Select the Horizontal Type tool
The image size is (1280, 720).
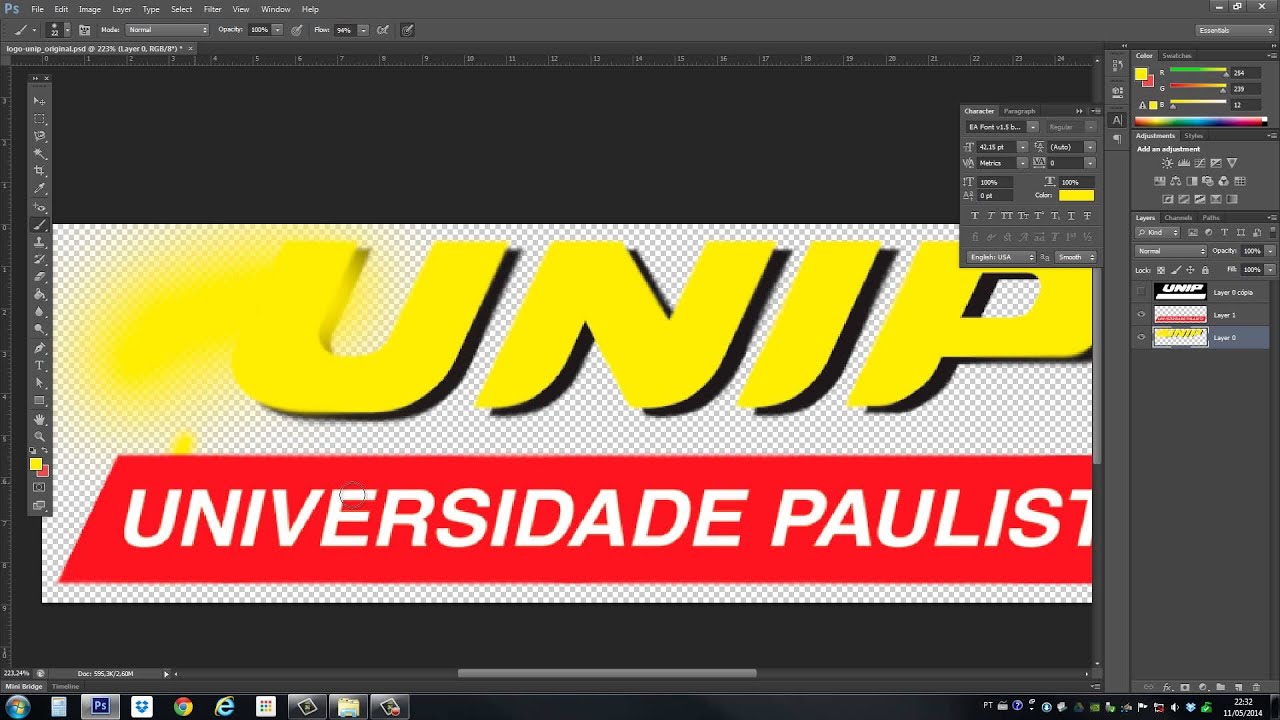(x=40, y=366)
